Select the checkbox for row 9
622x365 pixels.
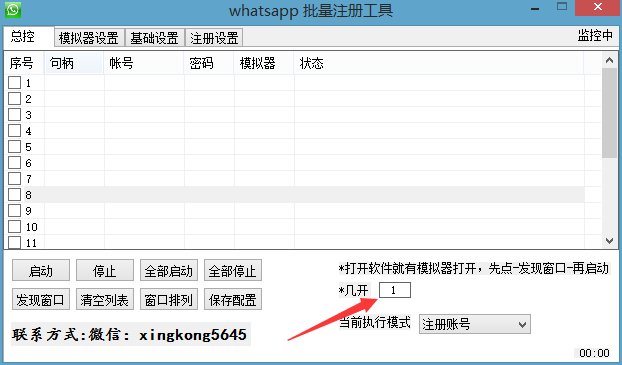15,211
